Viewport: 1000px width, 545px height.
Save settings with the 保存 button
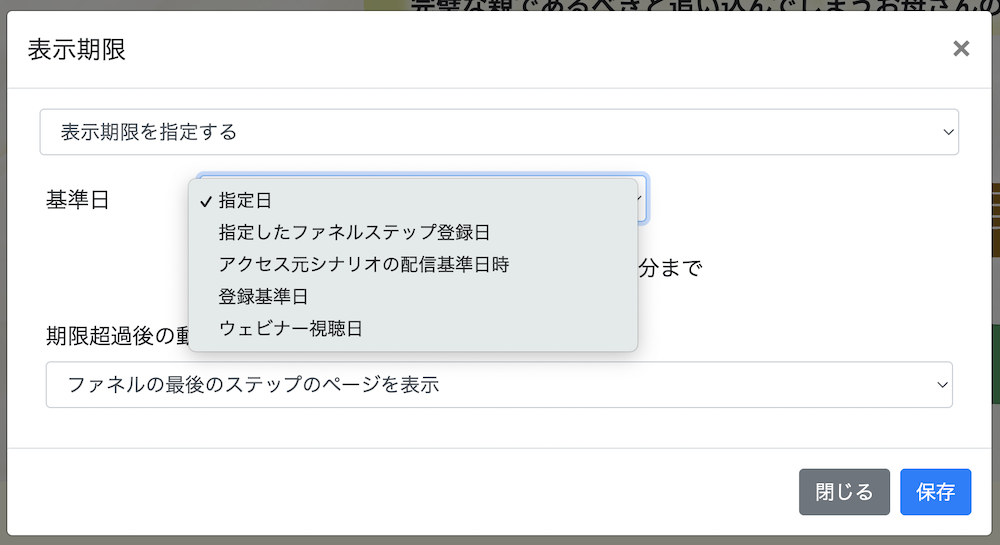tap(935, 492)
